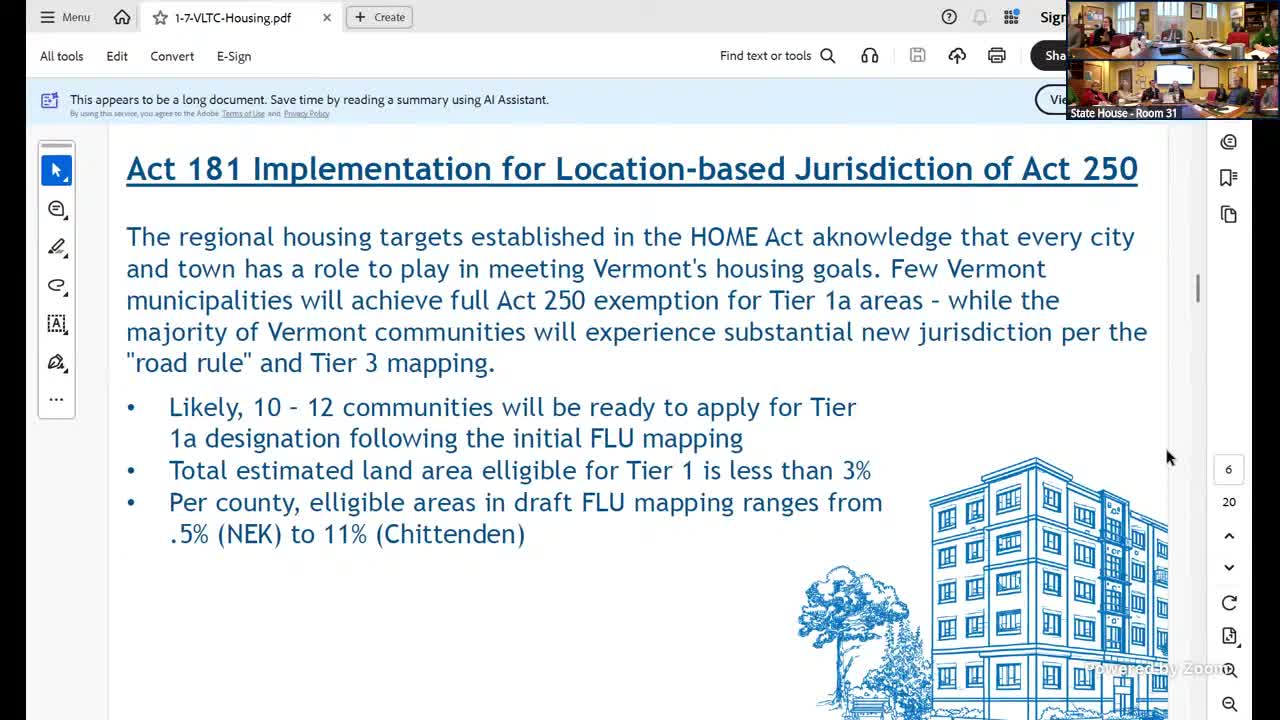Screen dimensions: 1280x720
Task: Go to next page with down chevron
Action: 1229,567
